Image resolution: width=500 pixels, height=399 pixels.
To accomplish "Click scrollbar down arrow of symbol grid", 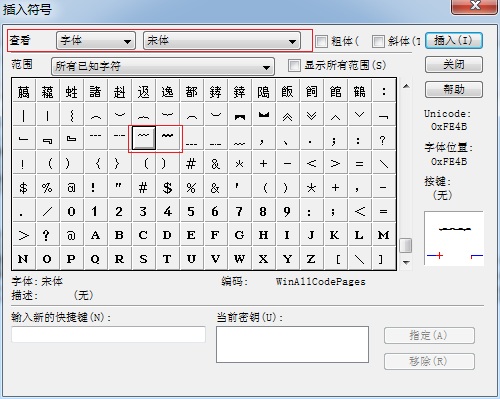I will 406,263.
